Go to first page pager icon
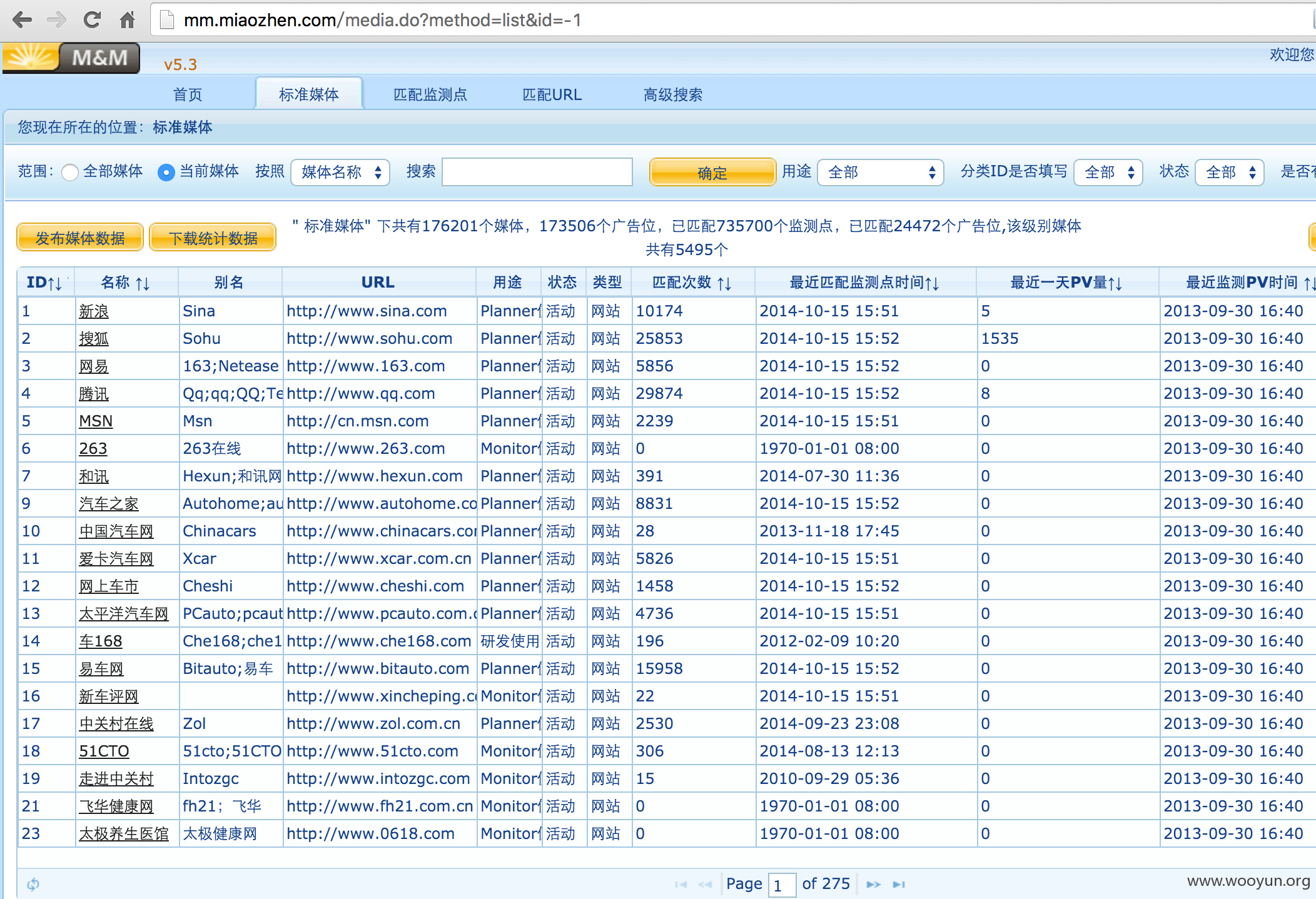The height and width of the screenshot is (899, 1316). pos(681,884)
